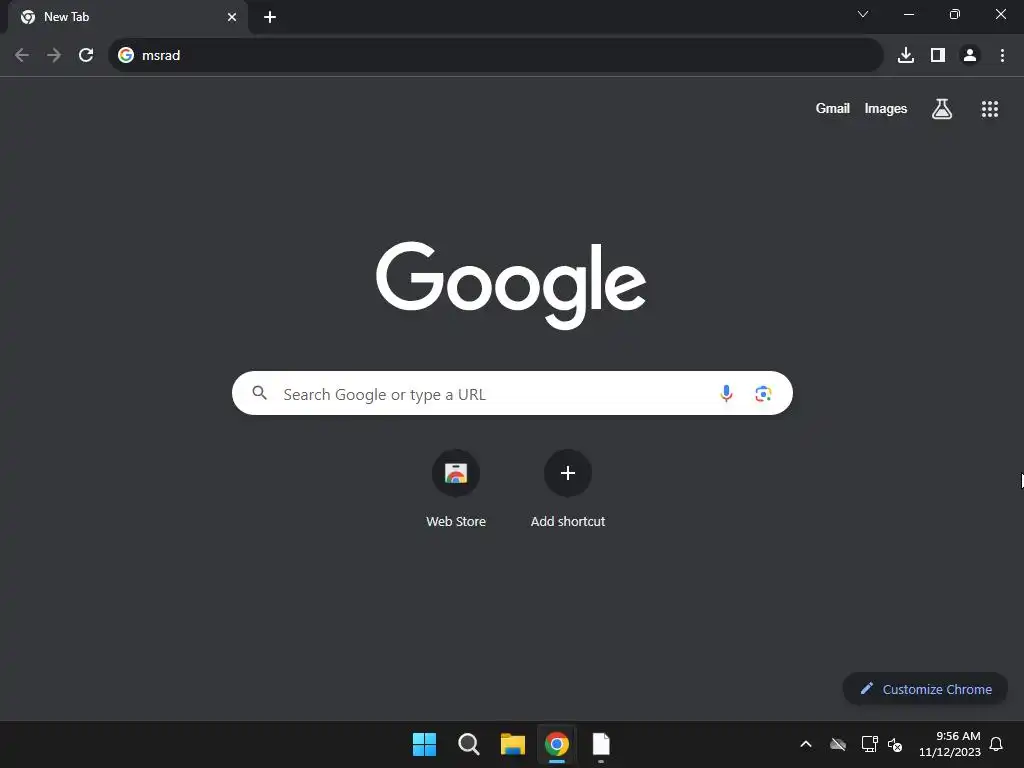1024x768 pixels.
Task: Toggle the side panel icon
Action: (x=938, y=56)
